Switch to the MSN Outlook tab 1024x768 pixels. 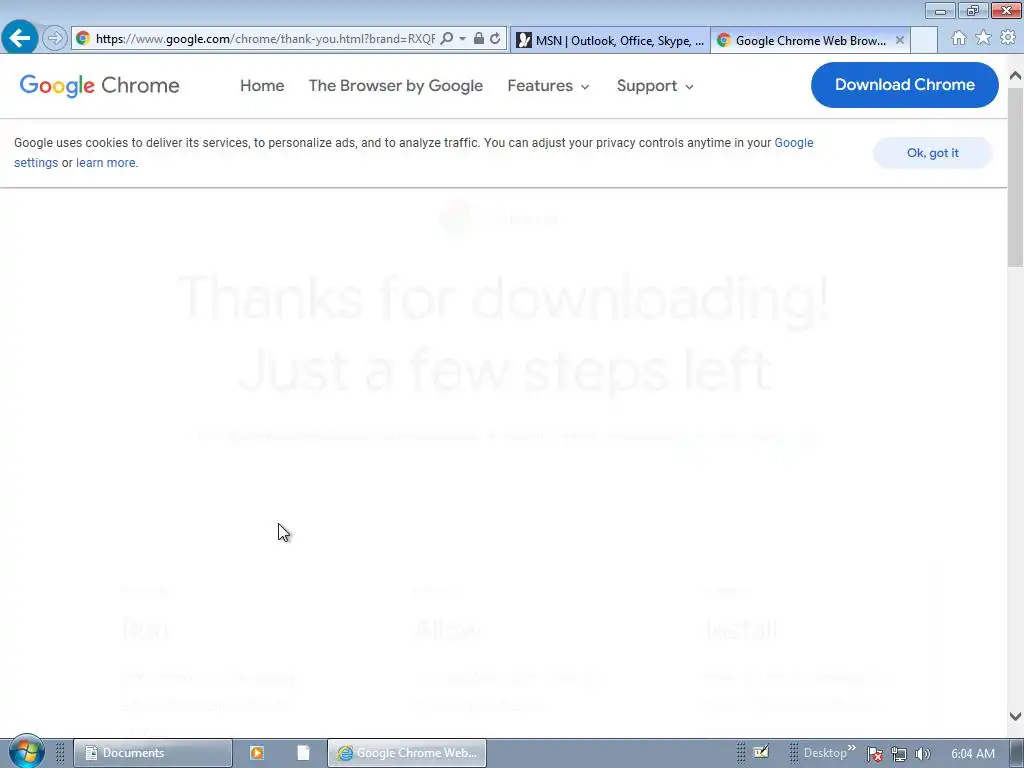pyautogui.click(x=610, y=40)
